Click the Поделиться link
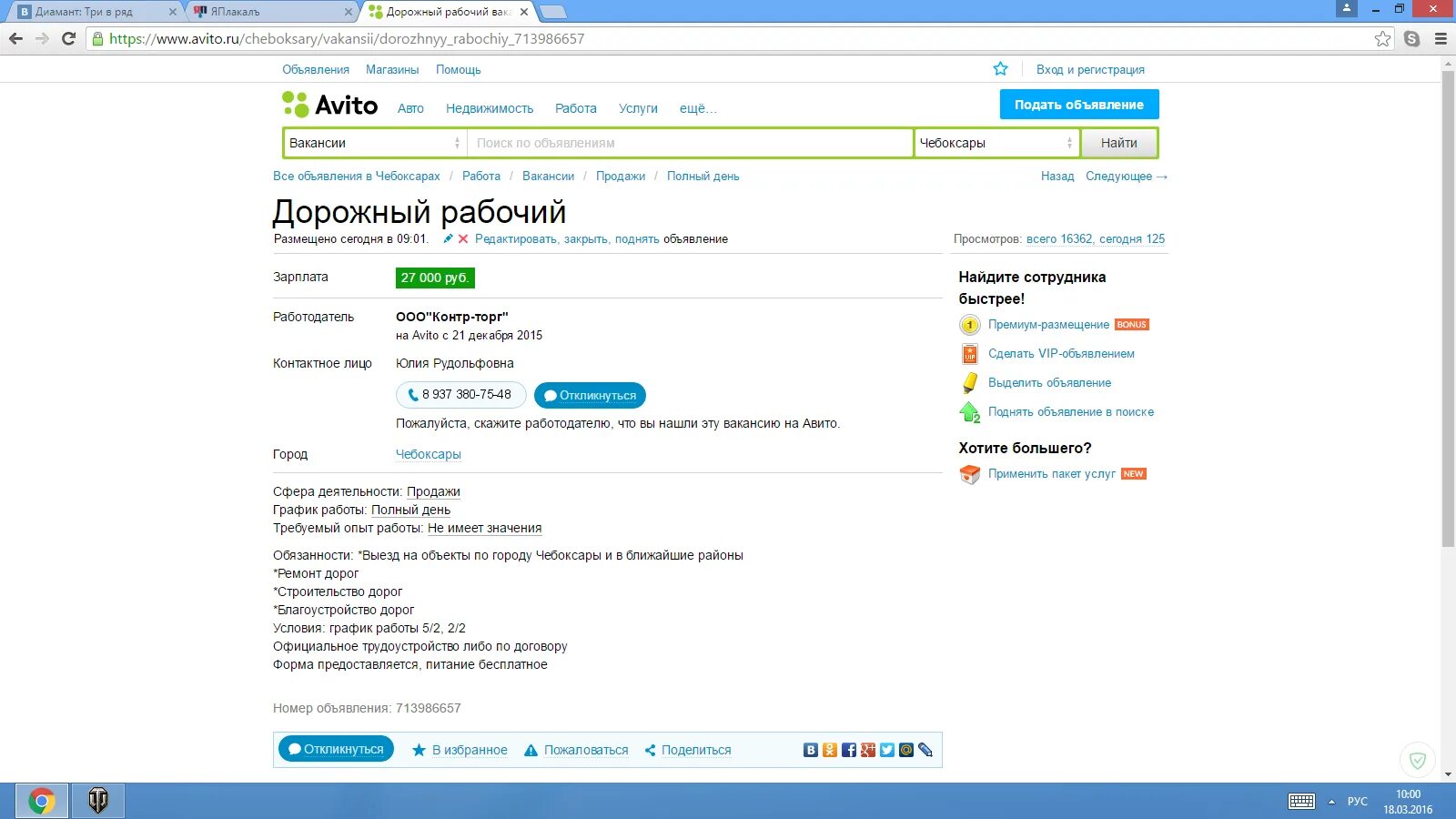The height and width of the screenshot is (819, 1456). point(696,750)
